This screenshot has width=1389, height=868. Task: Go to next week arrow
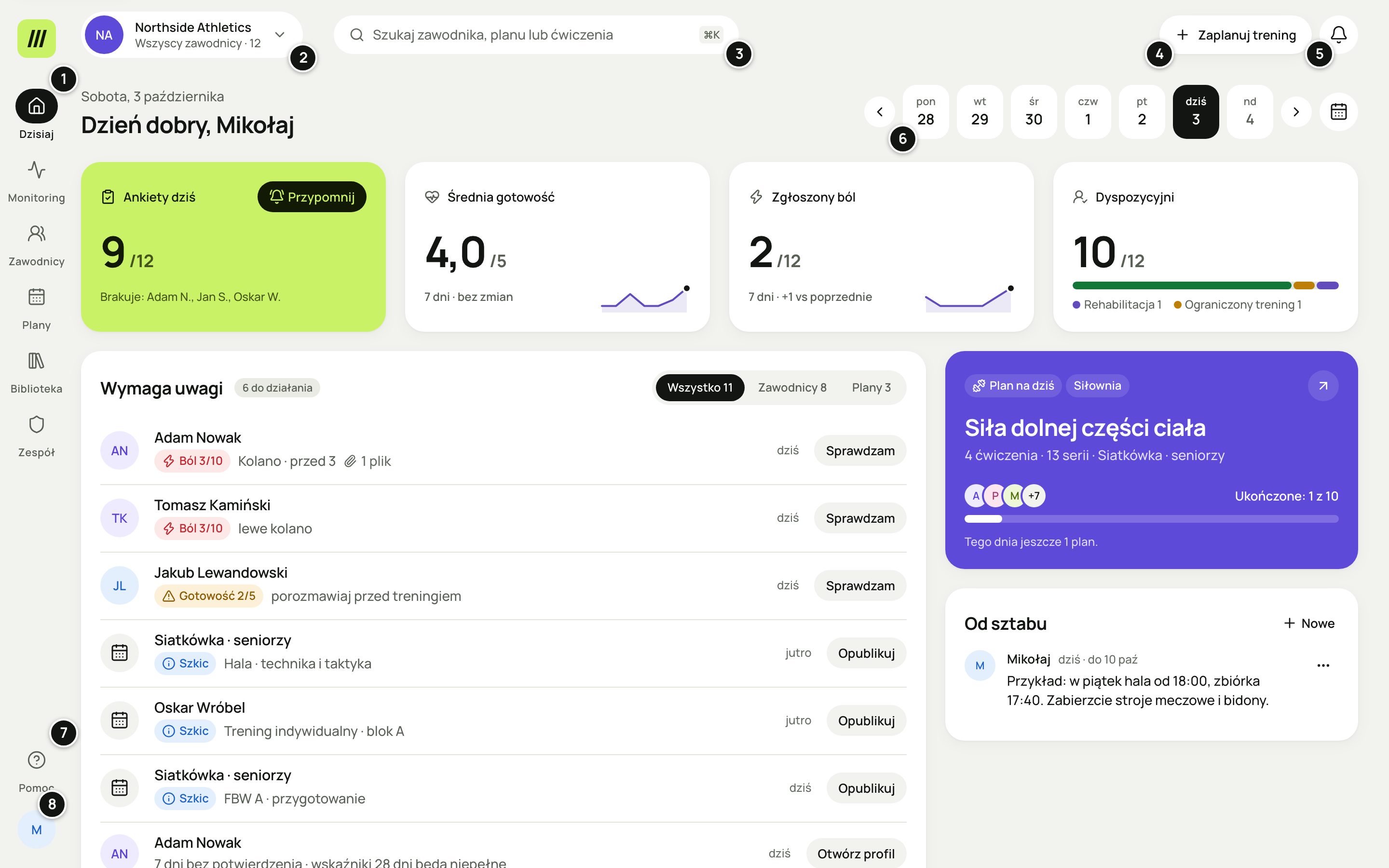pos(1296,111)
